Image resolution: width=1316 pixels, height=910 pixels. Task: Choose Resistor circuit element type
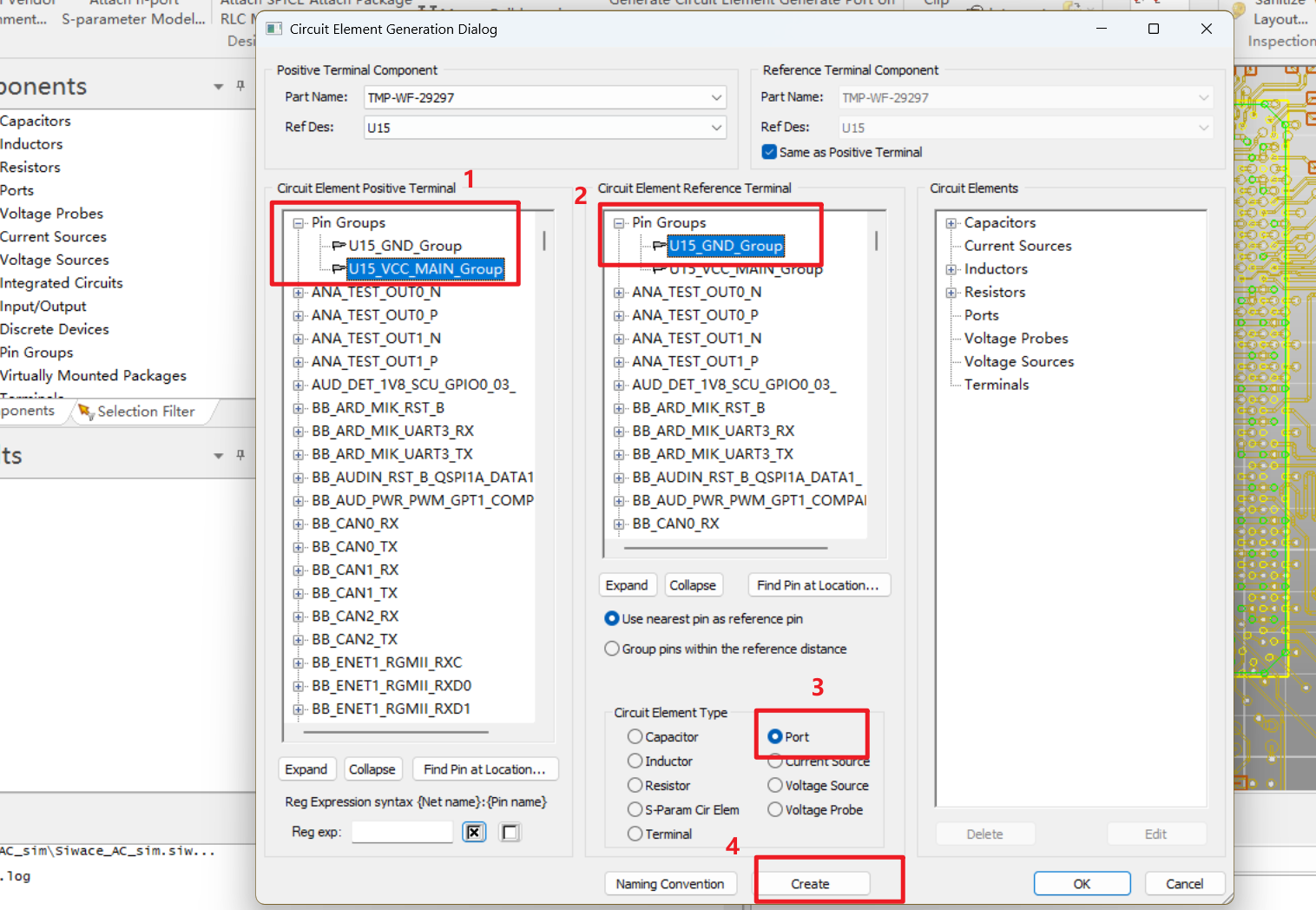635,785
